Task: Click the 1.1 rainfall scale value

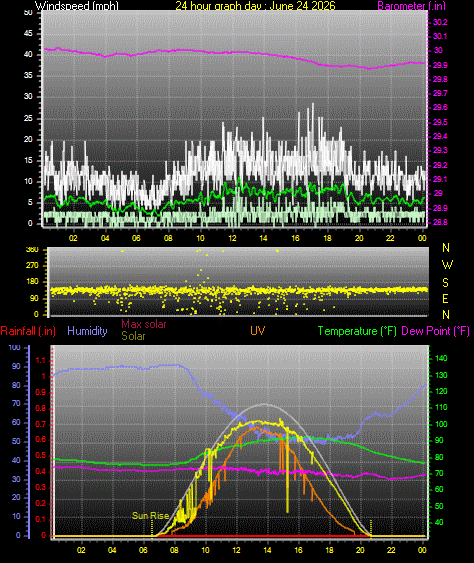Action: pos(41,360)
